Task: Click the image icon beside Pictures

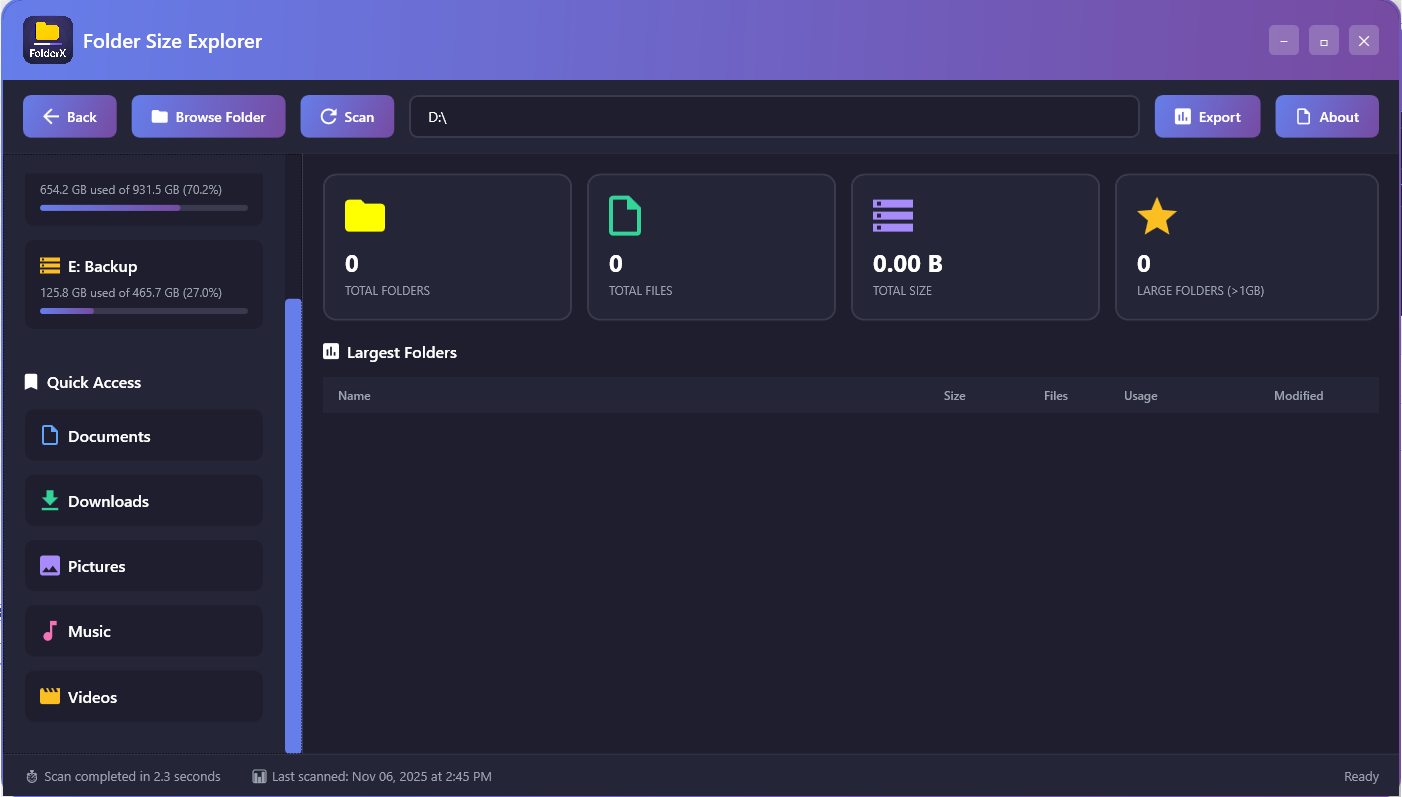Action: (49, 565)
